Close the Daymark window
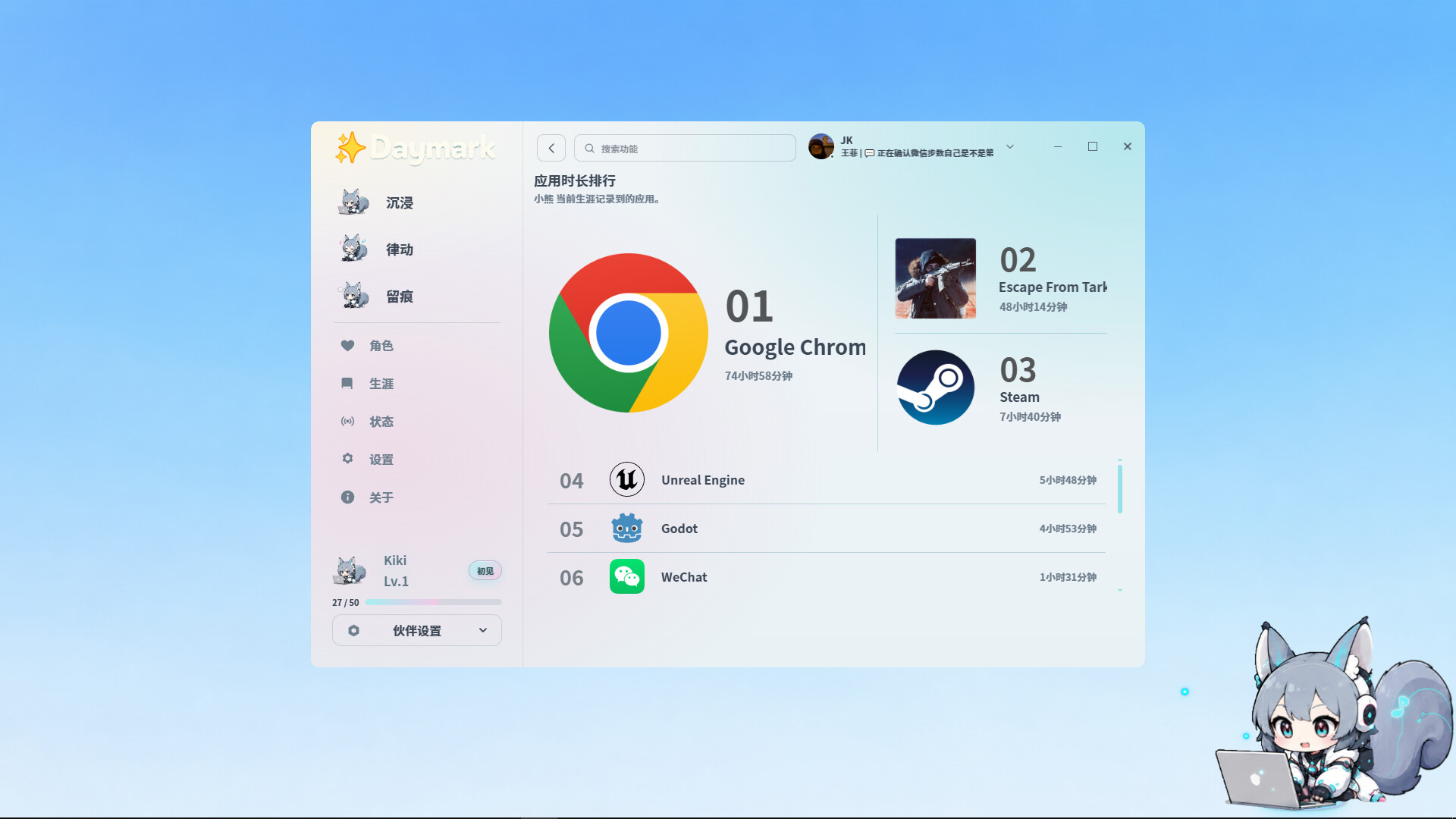This screenshot has width=1456, height=819. coord(1128,146)
